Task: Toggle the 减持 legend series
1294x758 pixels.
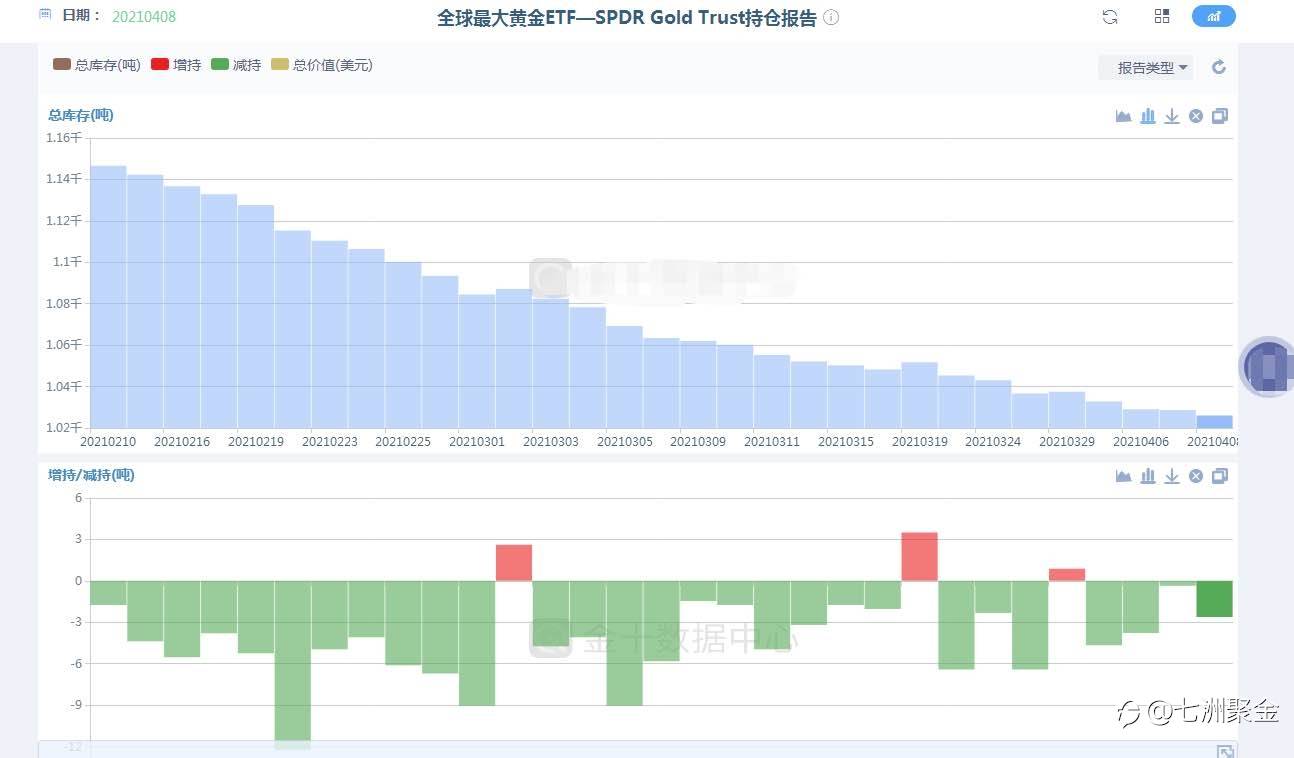Action: point(236,65)
